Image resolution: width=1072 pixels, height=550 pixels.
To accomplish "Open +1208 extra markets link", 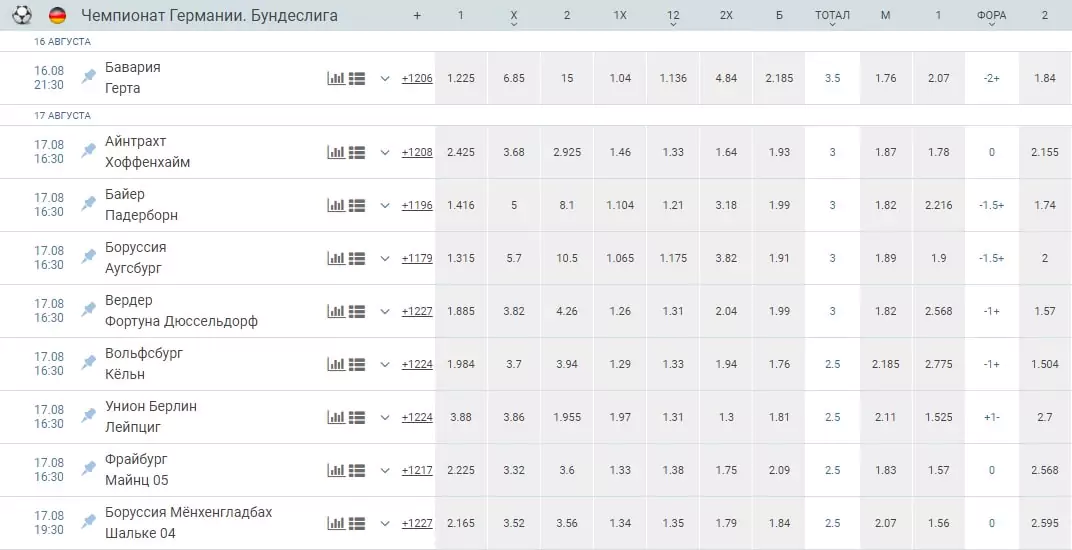I will pos(417,152).
